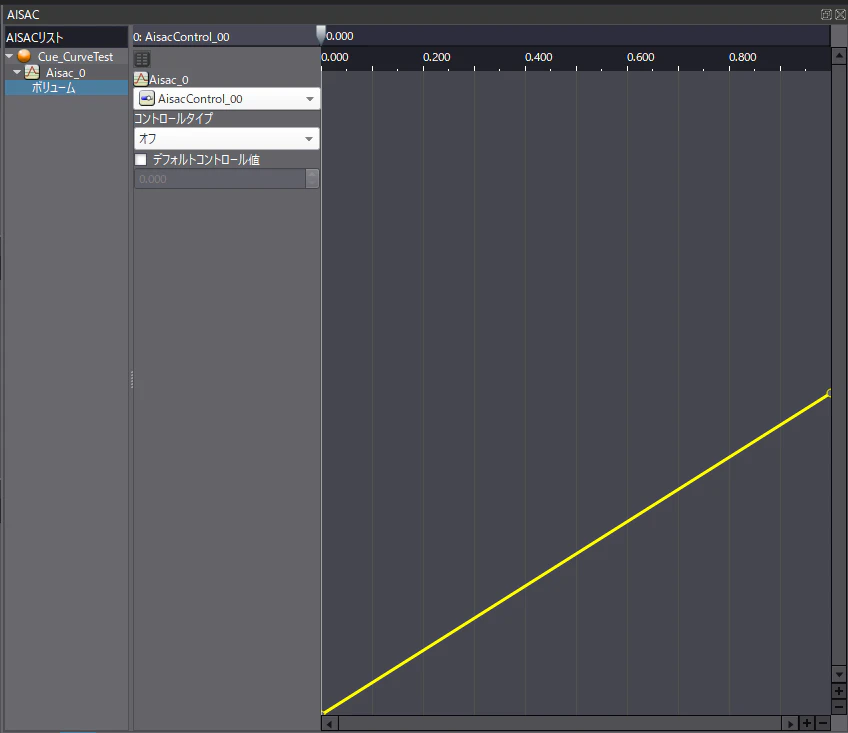Click the stepper beside default control value field
Viewport: 848px width, 733px height.
(312, 179)
